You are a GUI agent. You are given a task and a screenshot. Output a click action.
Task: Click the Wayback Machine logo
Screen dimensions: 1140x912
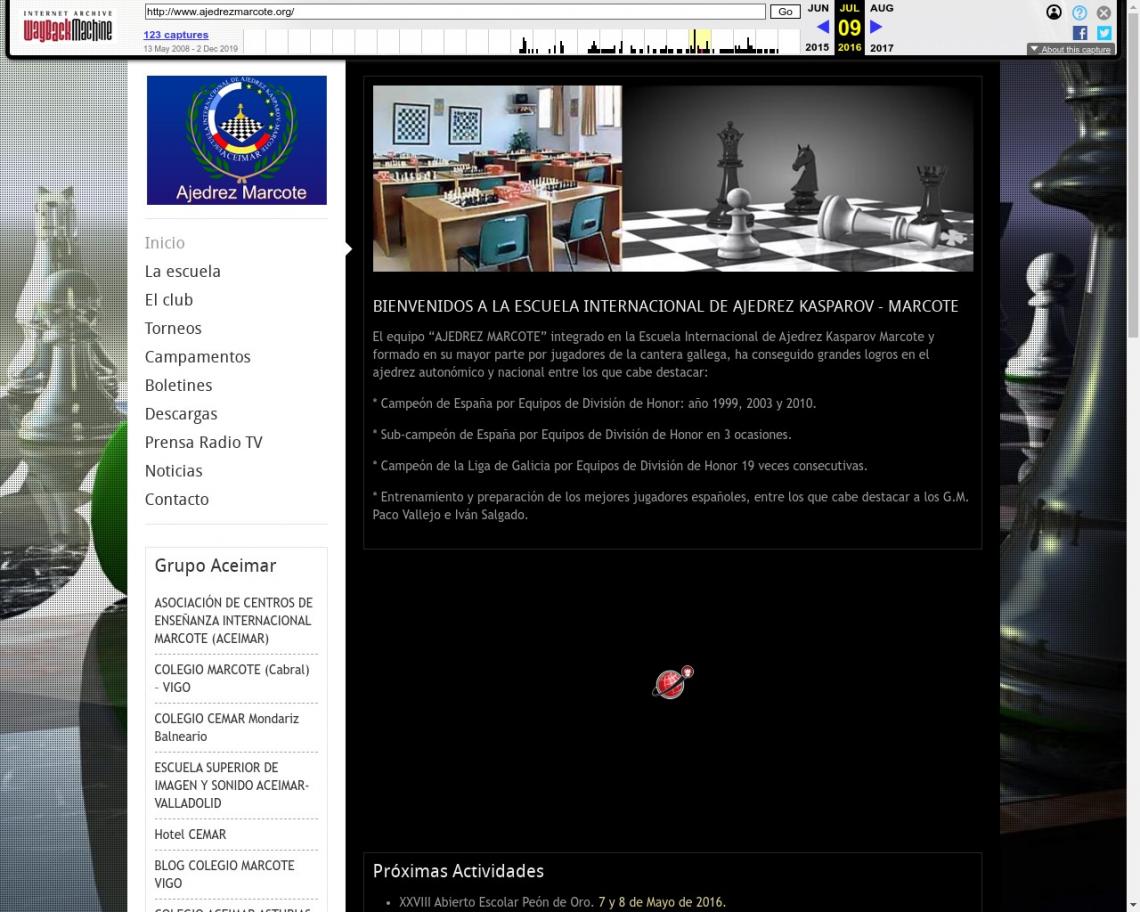coord(68,27)
